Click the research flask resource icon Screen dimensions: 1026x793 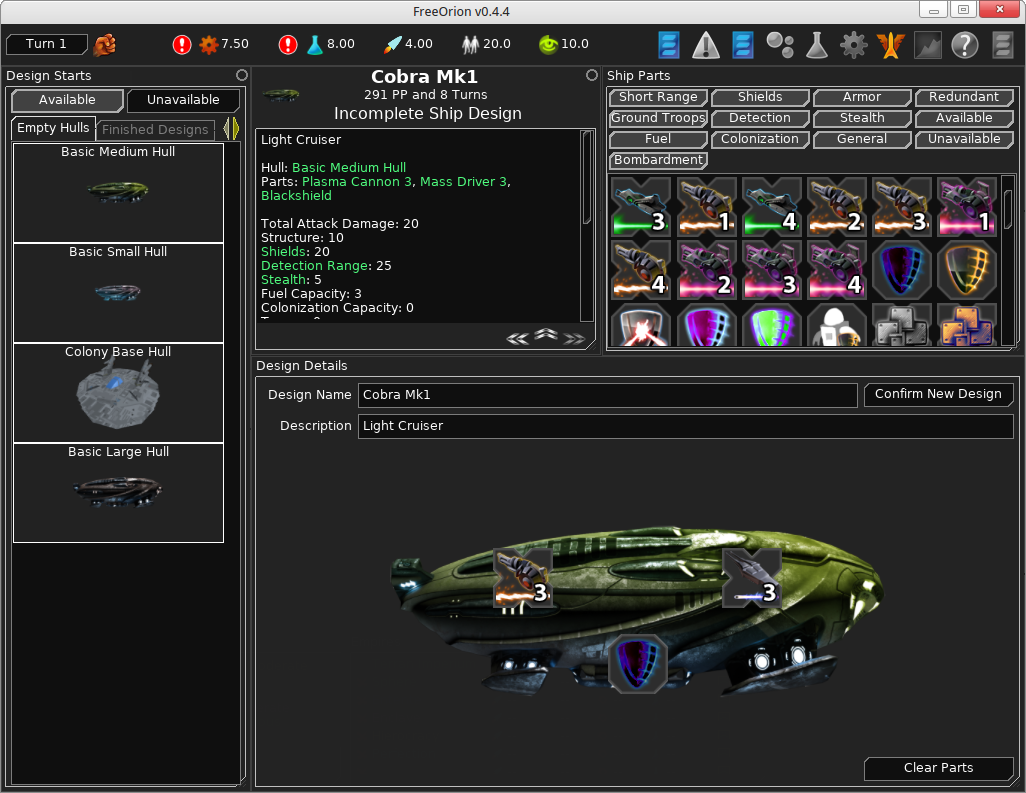point(315,44)
